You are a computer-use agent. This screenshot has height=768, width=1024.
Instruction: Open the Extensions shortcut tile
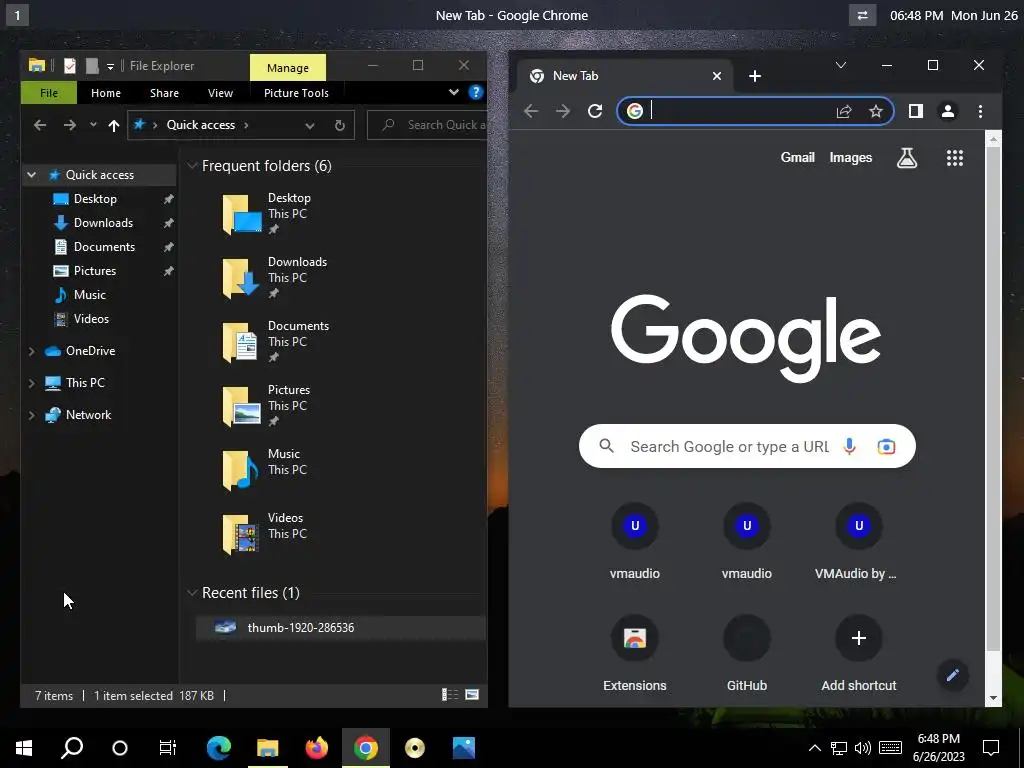[635, 653]
